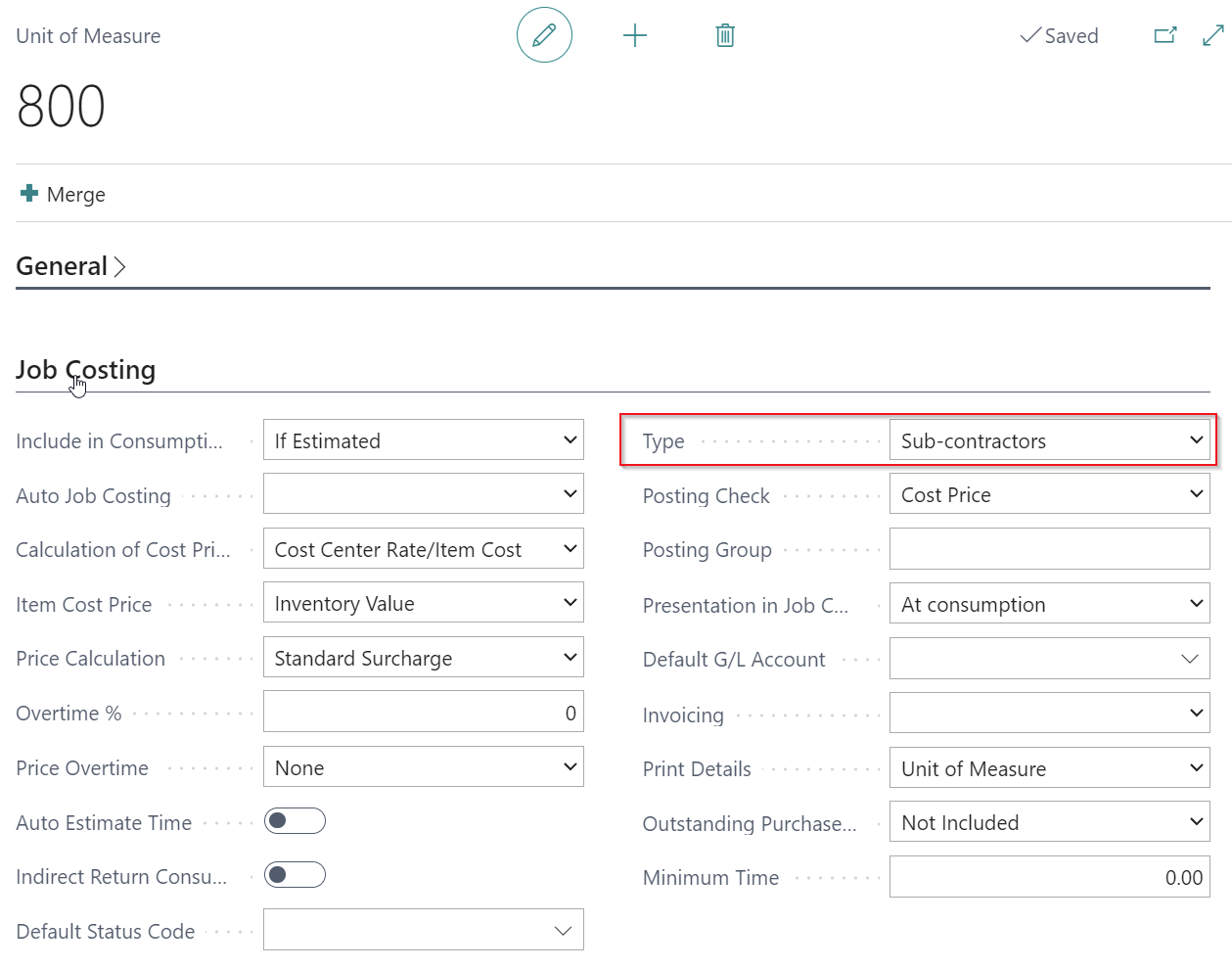Viewport: 1232px width, 969px height.
Task: Collapse the Job Costing section header
Action: (86, 370)
